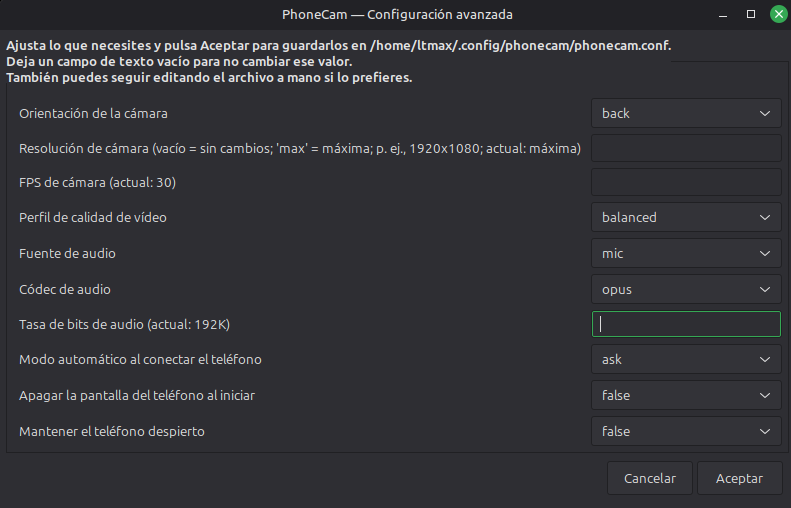Click the Aceptar button

click(740, 478)
